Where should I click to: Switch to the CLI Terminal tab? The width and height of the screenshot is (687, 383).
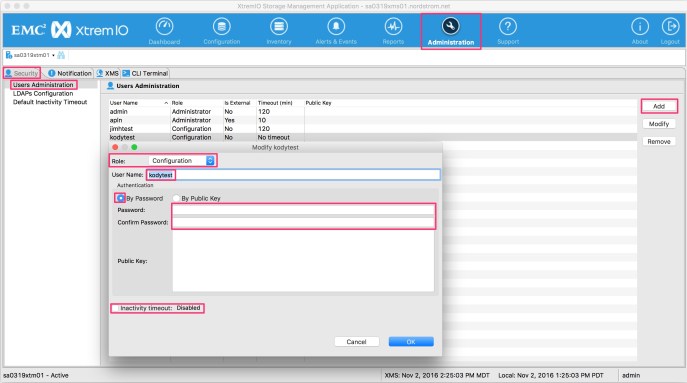[145, 73]
